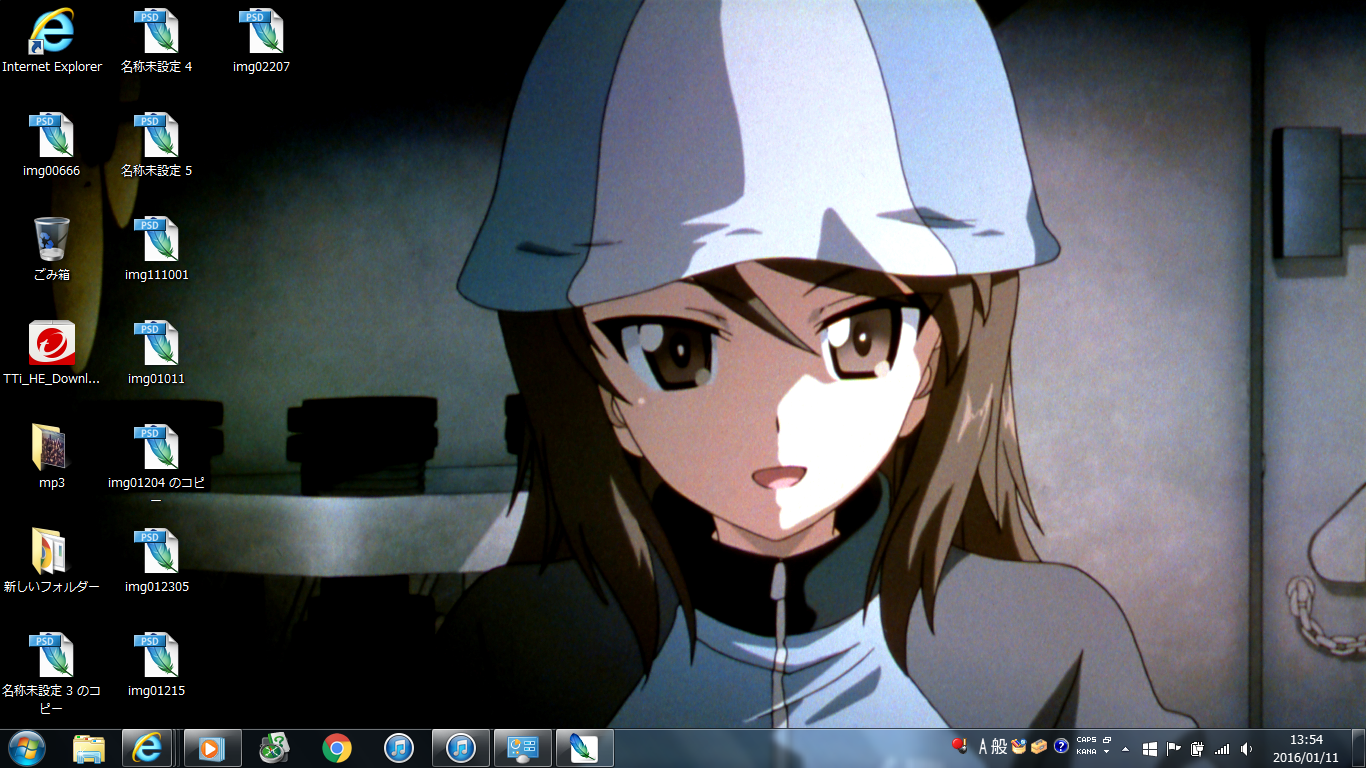Open the Windows Start menu
This screenshot has height=768, width=1366.
(27, 748)
